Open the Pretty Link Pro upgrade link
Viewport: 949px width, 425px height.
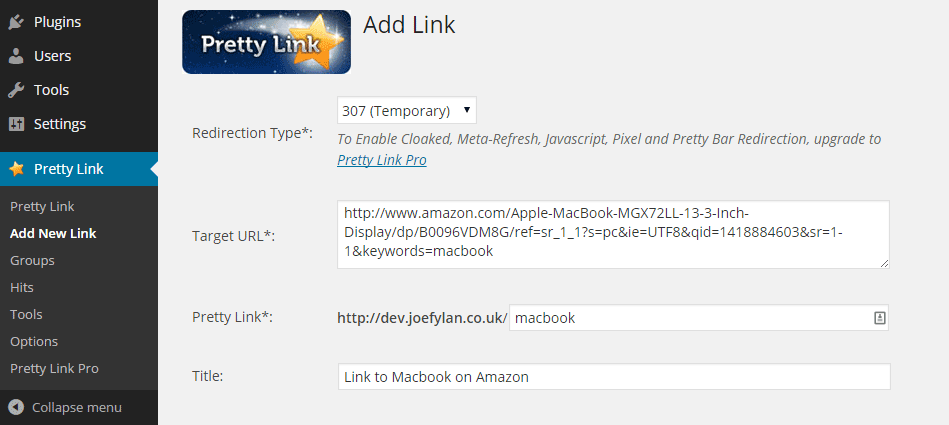(382, 160)
